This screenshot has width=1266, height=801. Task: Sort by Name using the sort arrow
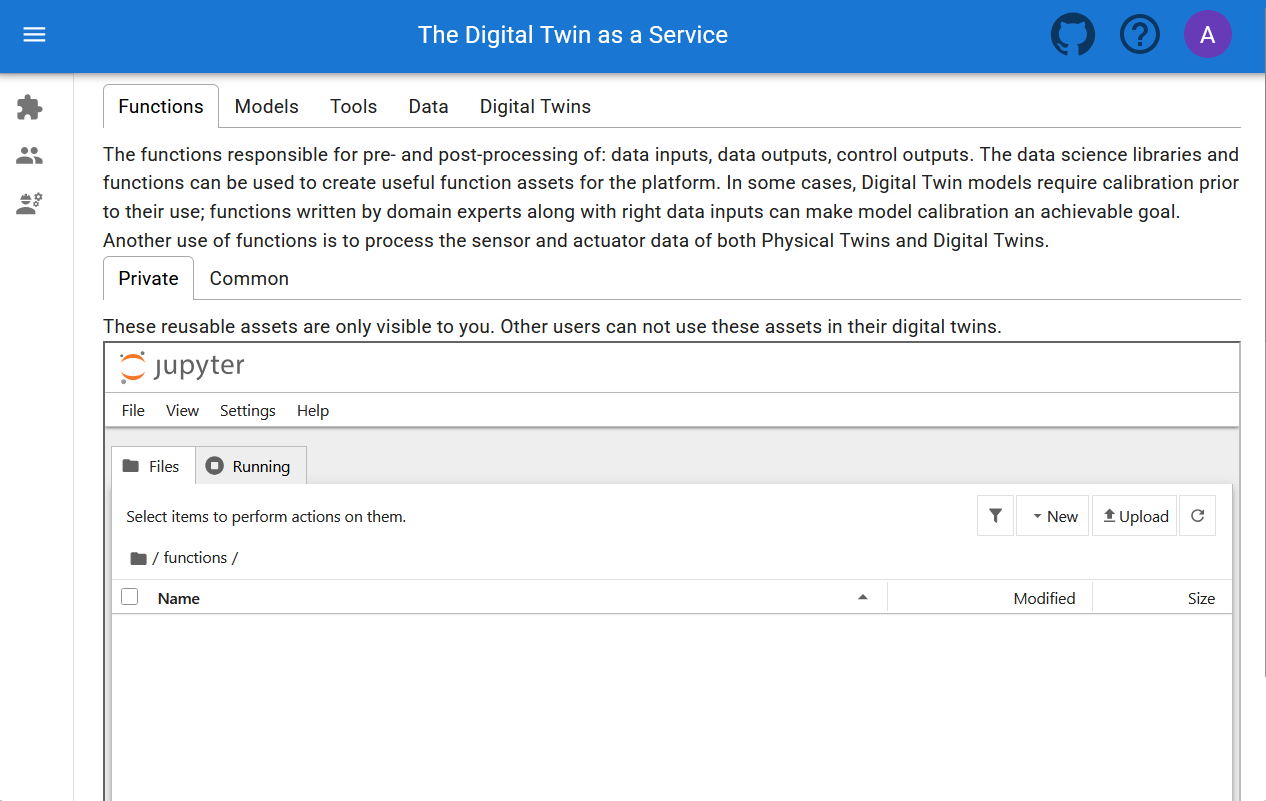click(863, 597)
